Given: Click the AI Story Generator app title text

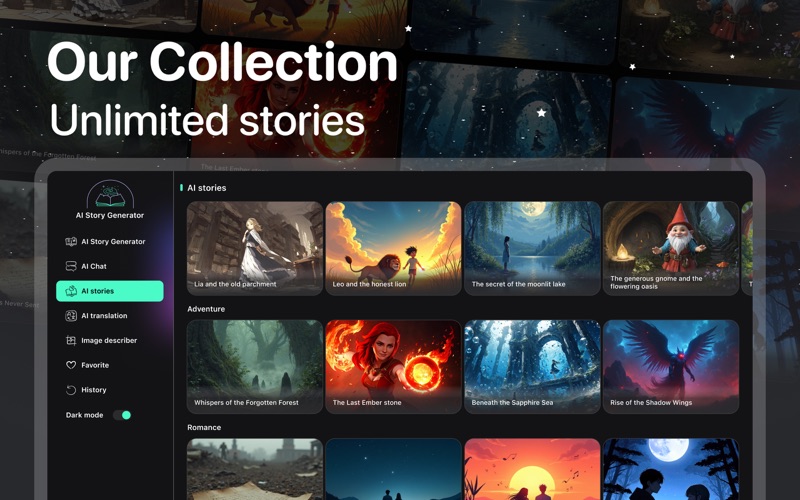Looking at the screenshot, I should [x=110, y=215].
